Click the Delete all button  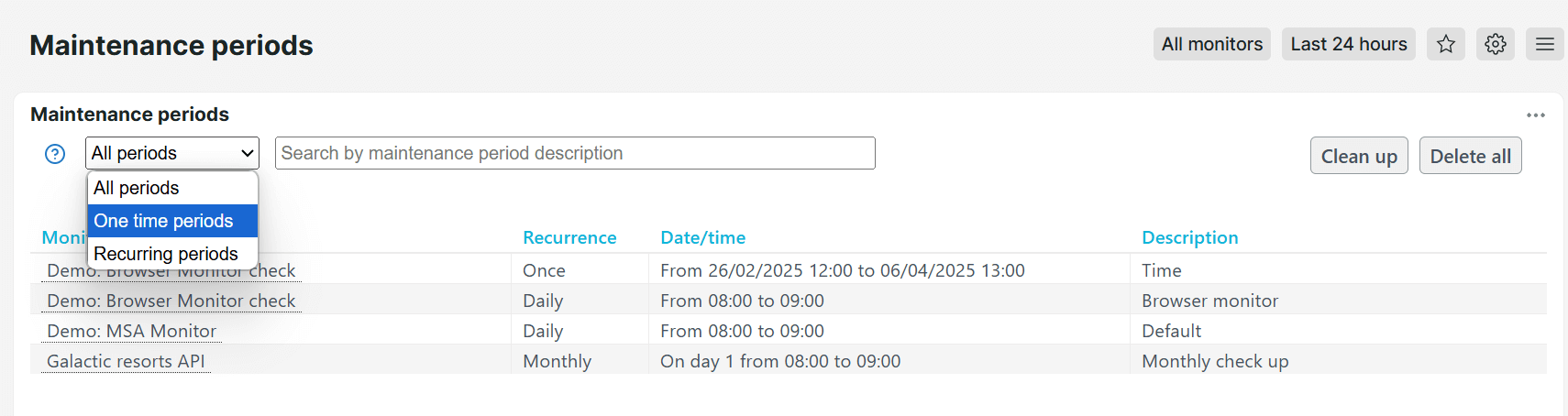(1471, 156)
